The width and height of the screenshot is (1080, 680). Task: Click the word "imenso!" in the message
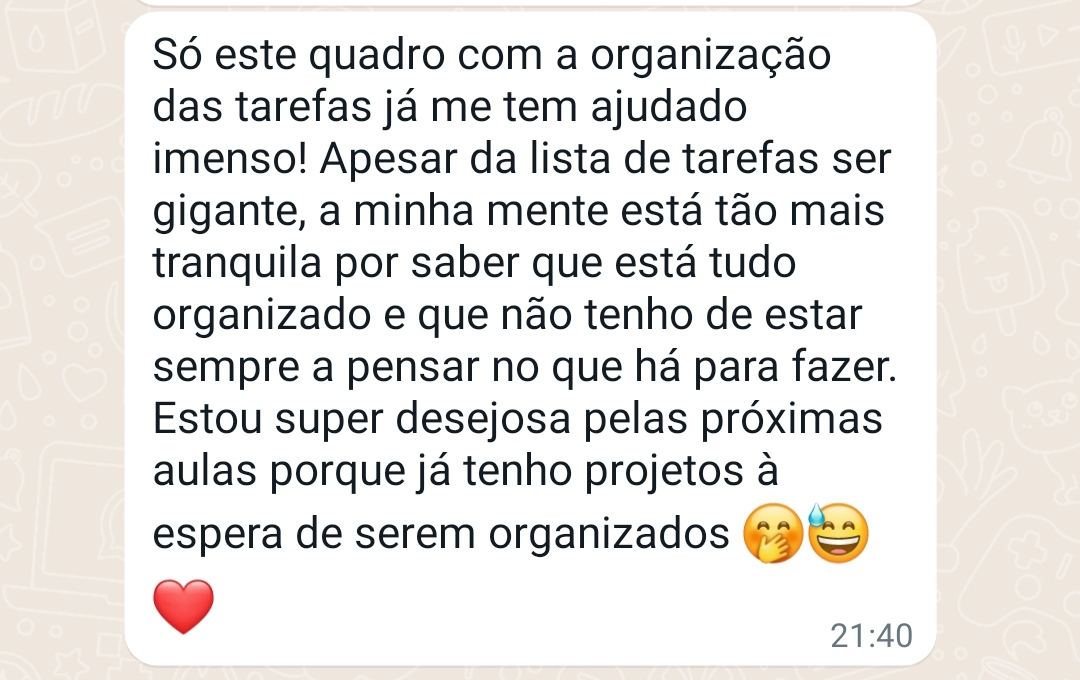pos(229,158)
